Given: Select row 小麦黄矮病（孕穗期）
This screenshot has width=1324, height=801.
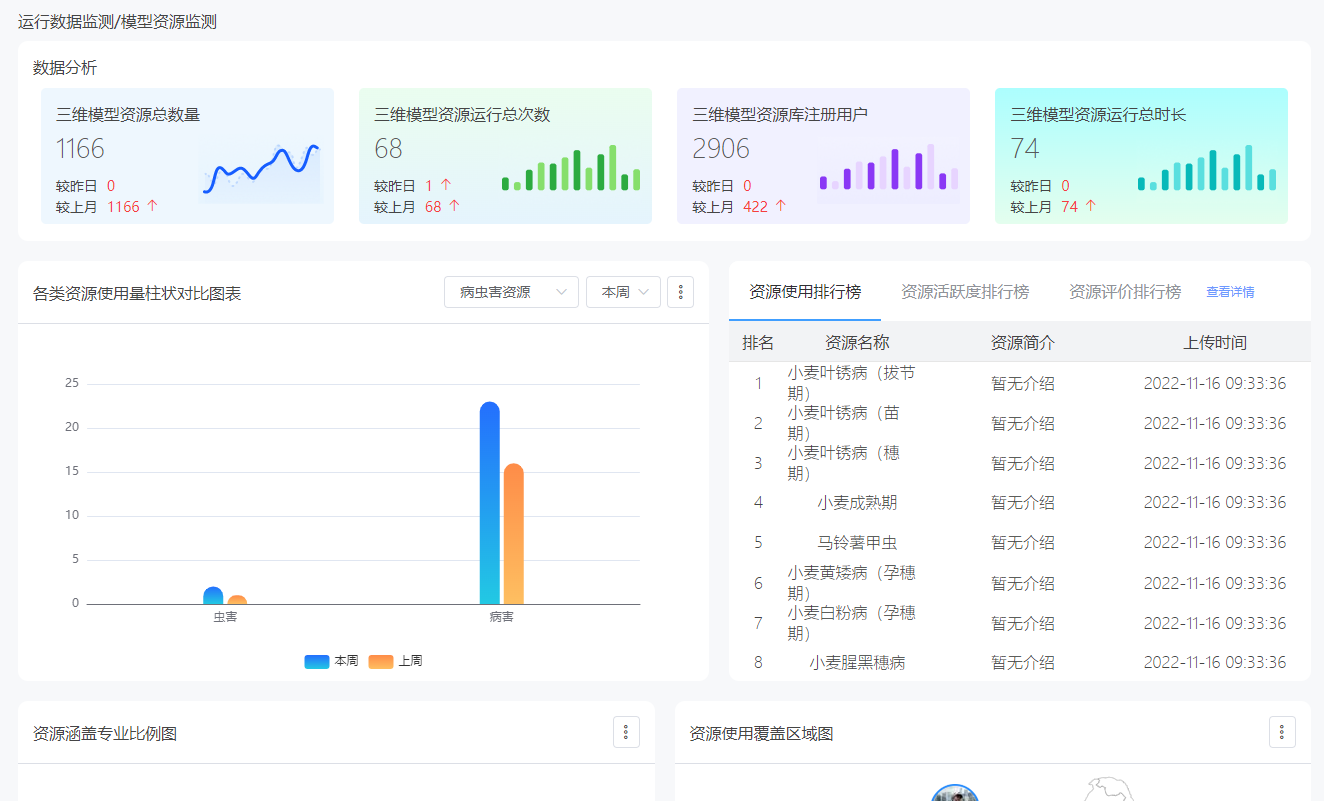Looking at the screenshot, I should (x=1020, y=583).
